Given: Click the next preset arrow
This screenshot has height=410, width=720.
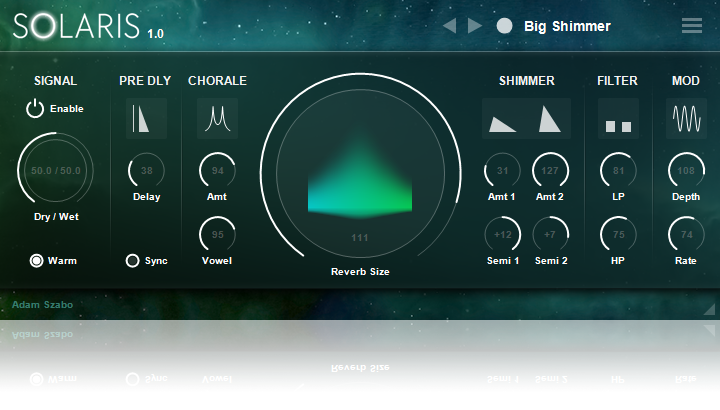Looking at the screenshot, I should point(475,26).
